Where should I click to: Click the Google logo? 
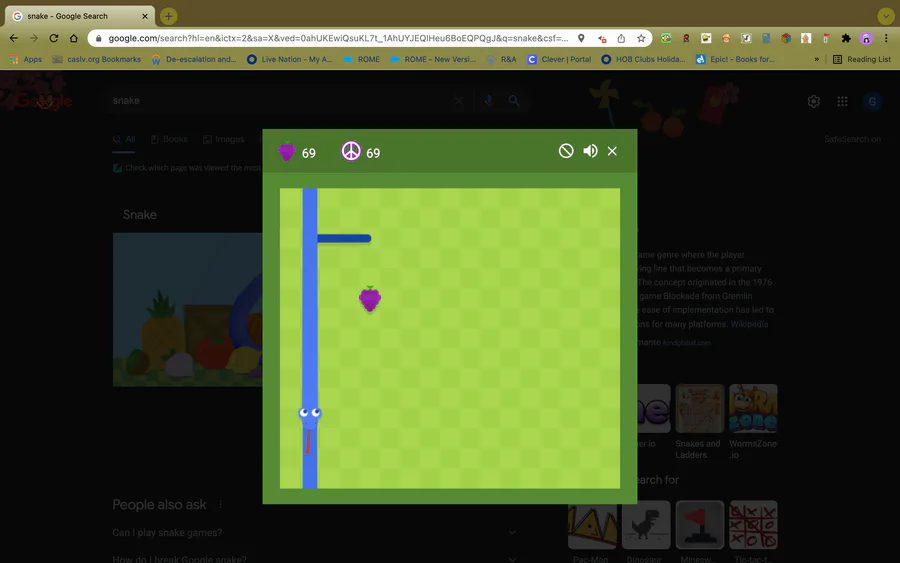pos(44,101)
